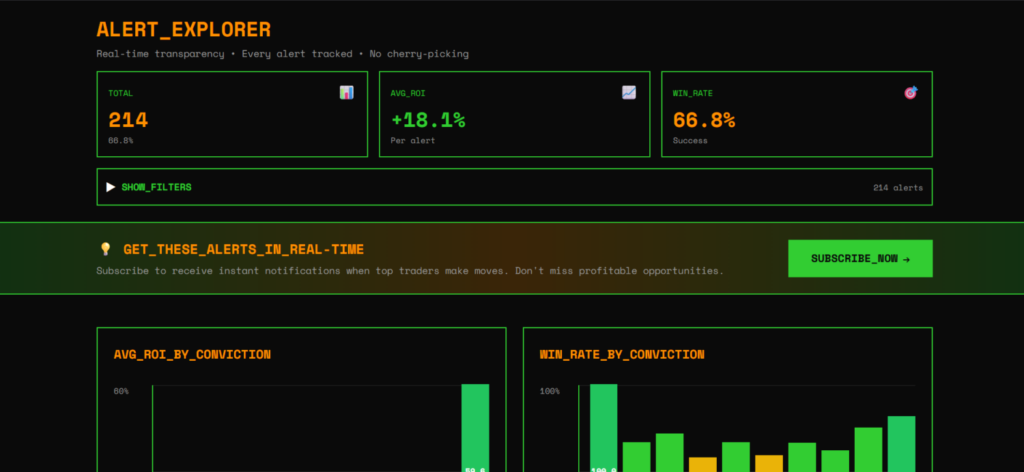Click the 60% axis label in ROI chart

coord(121,391)
